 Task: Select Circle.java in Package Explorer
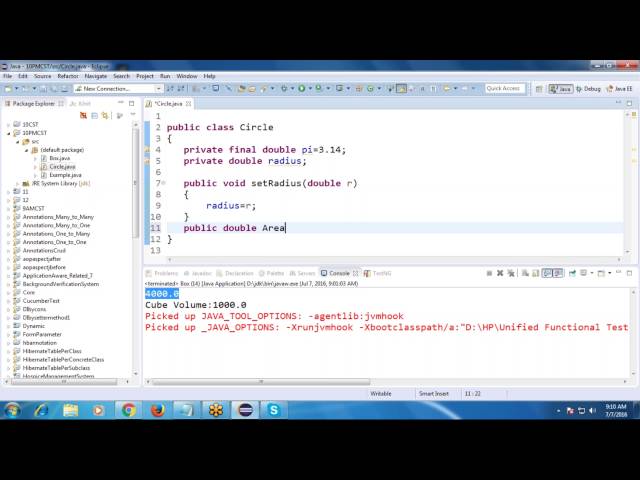[x=62, y=167]
